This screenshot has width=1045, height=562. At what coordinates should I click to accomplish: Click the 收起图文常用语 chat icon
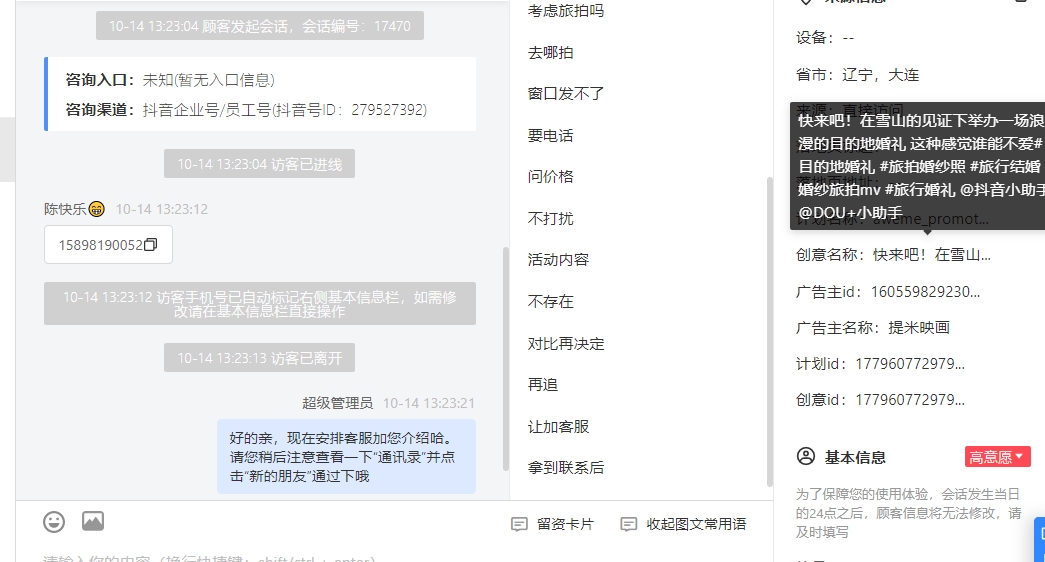628,525
